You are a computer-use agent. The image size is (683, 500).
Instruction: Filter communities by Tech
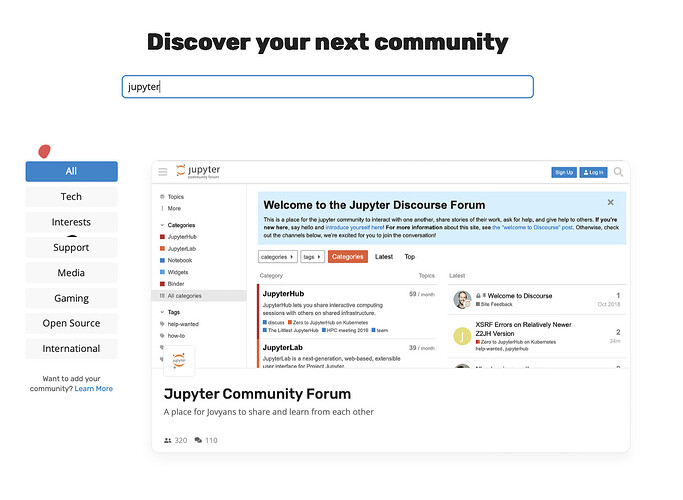71,197
